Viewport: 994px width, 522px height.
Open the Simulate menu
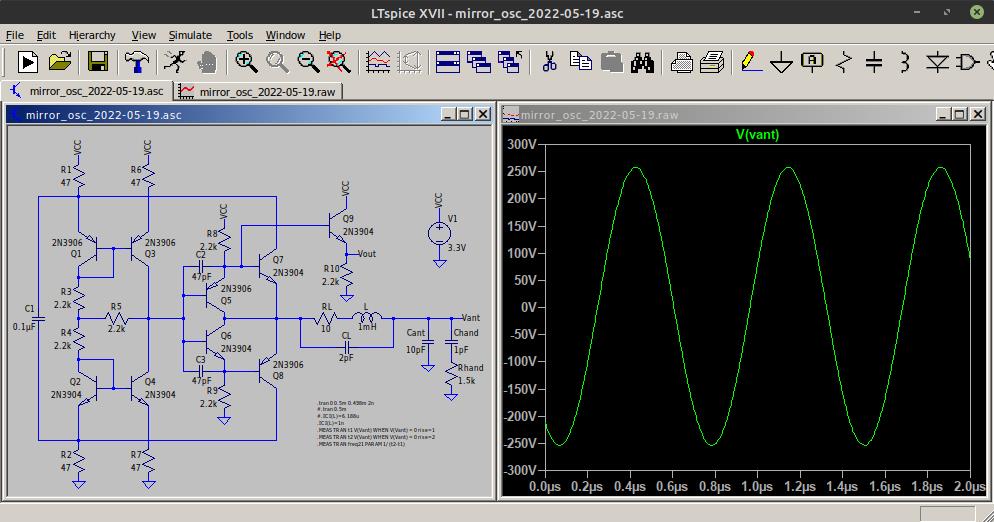point(190,35)
